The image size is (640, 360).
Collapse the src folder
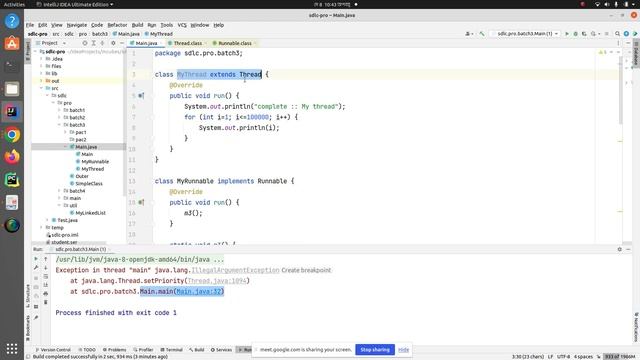click(42, 88)
